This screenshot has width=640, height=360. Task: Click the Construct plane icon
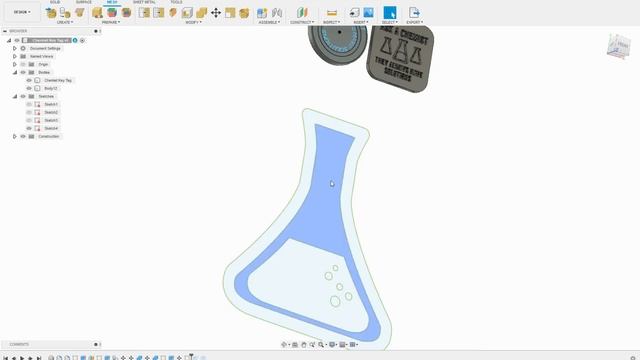302,13
